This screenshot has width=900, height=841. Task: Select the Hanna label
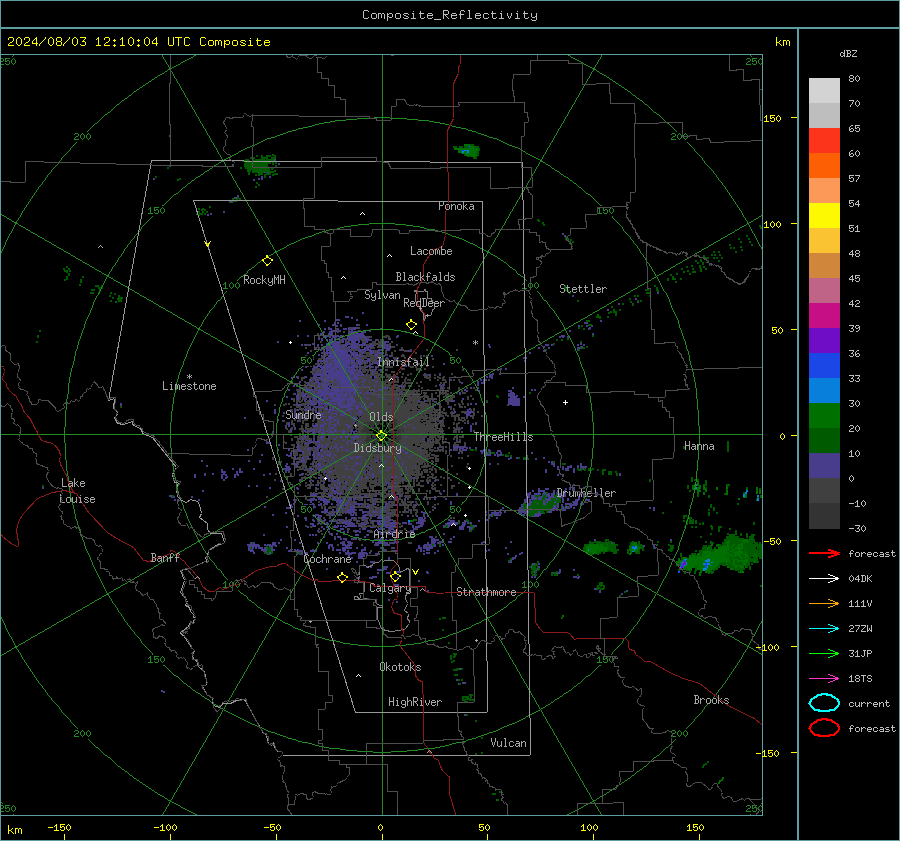[x=699, y=446]
